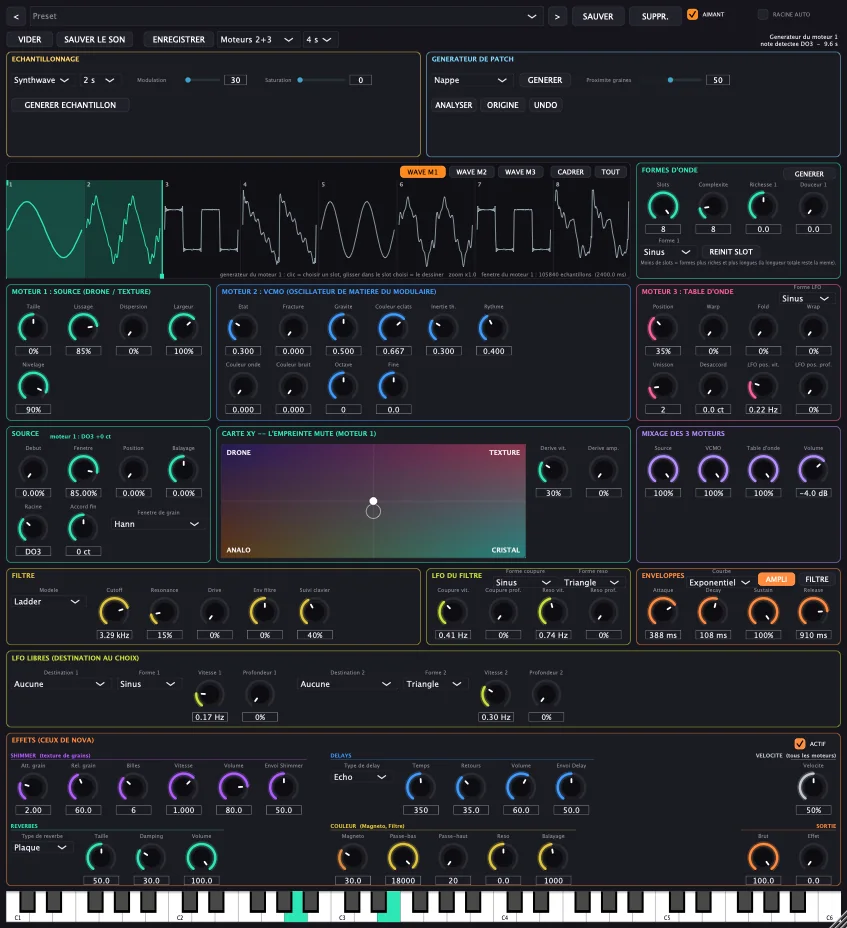Open the Hann grain window dropdown
This screenshot has width=847, height=928.
tap(157, 524)
